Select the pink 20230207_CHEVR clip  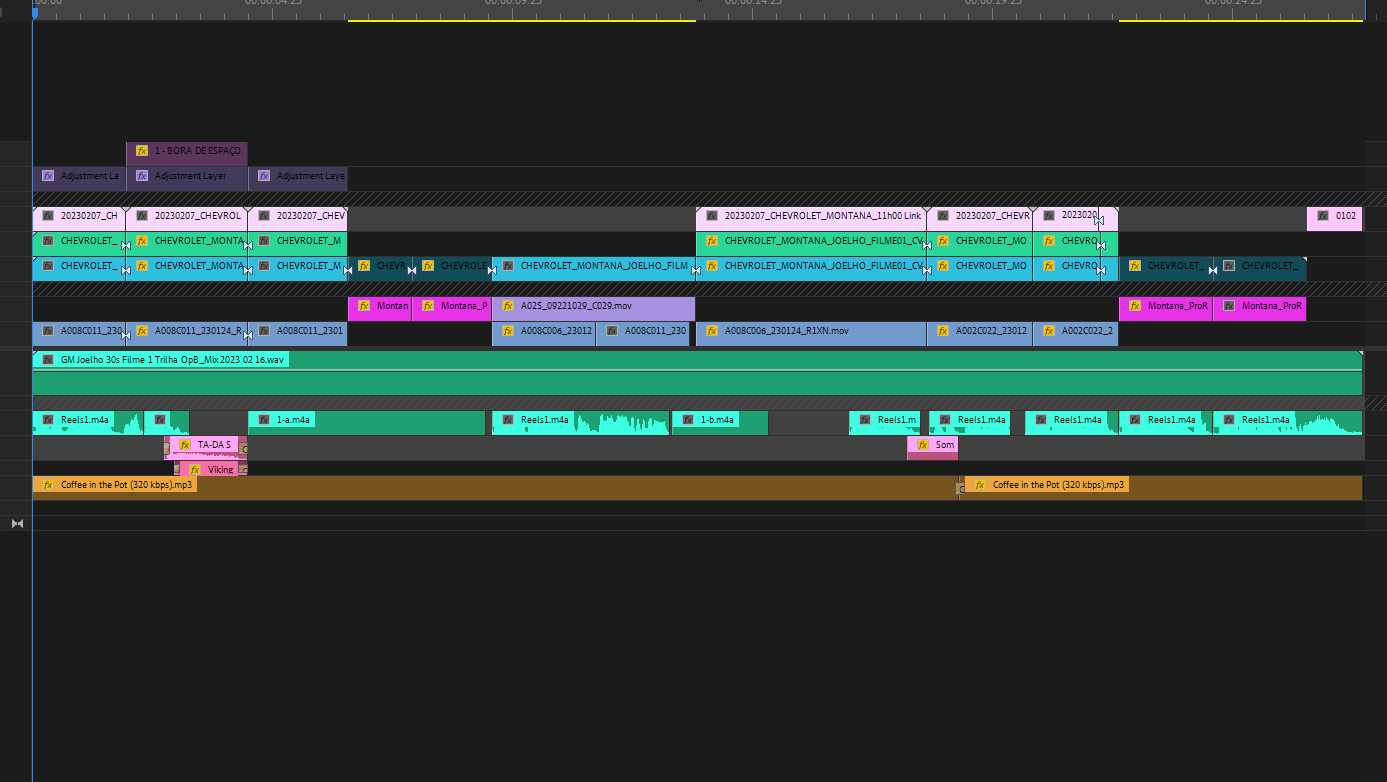[x=979, y=219]
